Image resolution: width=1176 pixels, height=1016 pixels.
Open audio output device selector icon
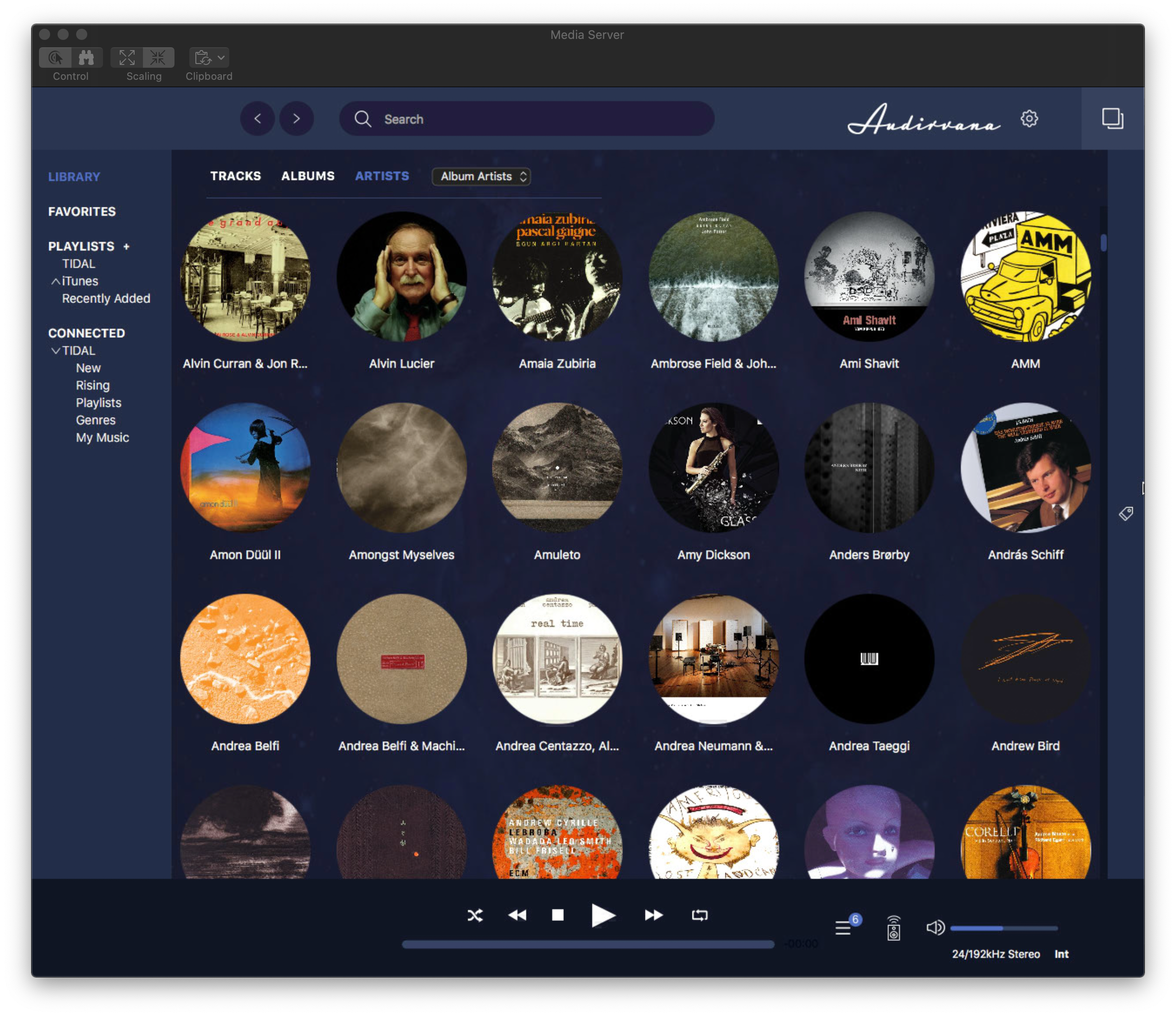point(893,928)
